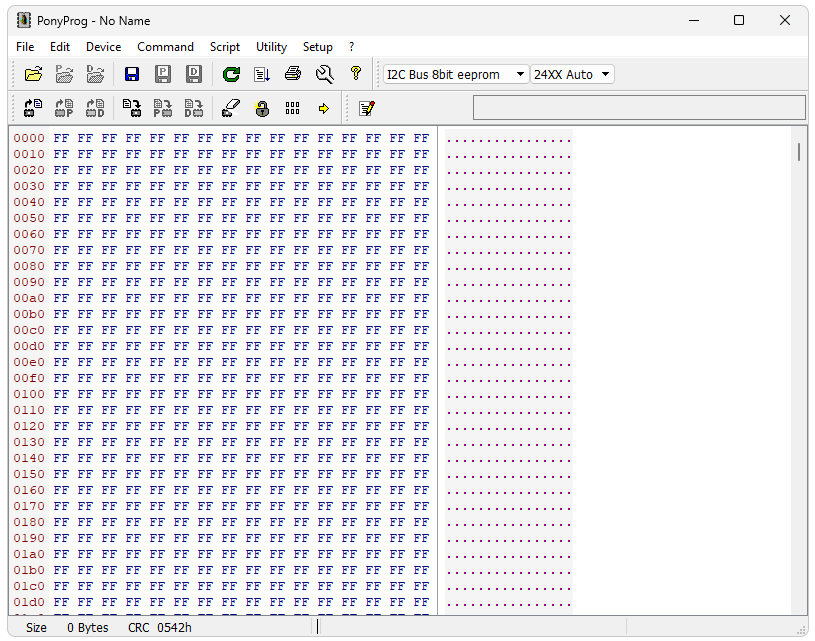Click the Save Data floppy icon
The image size is (815, 641).
194,74
